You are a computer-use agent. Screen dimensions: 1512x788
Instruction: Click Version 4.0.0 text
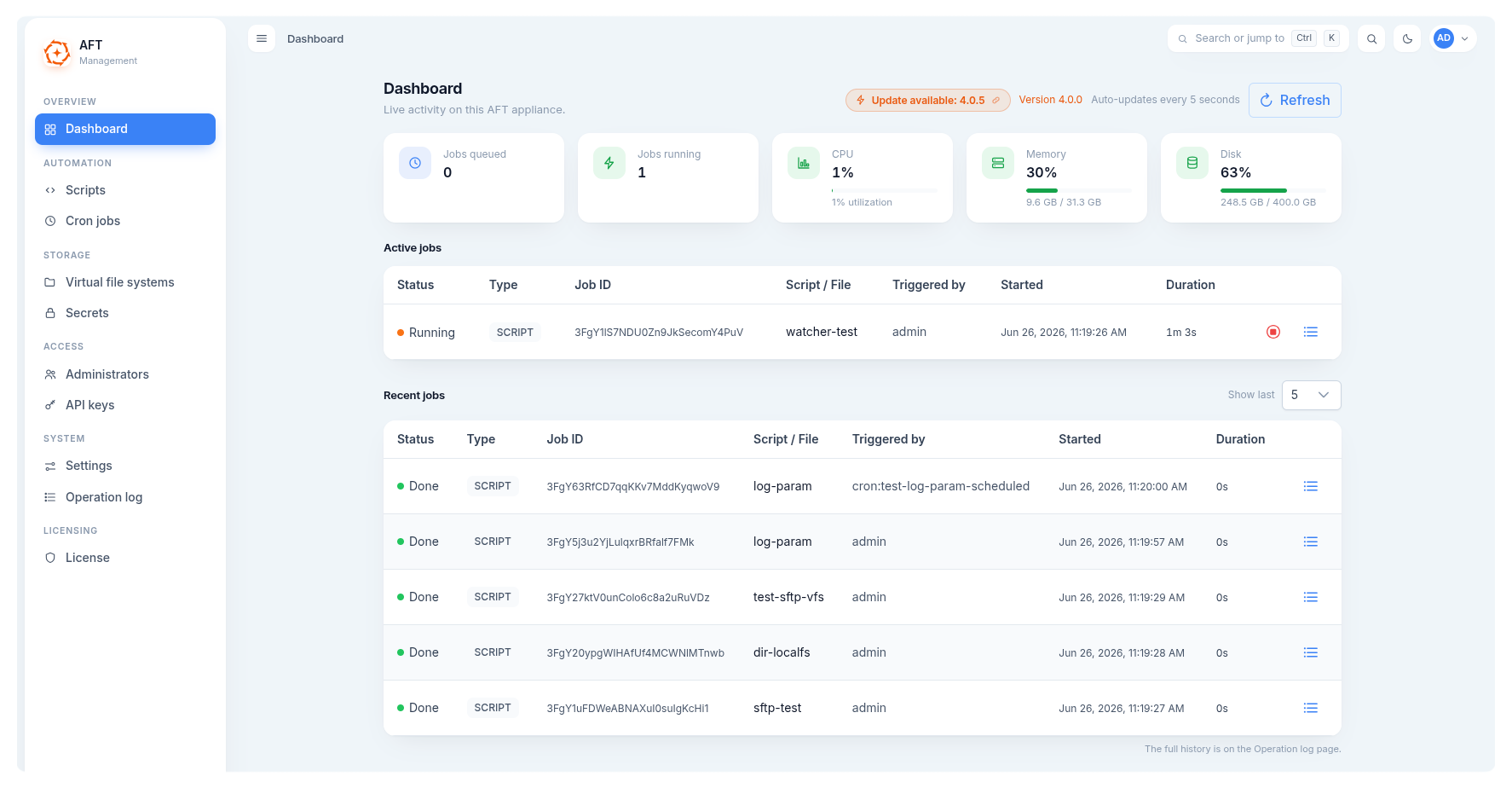(1050, 100)
